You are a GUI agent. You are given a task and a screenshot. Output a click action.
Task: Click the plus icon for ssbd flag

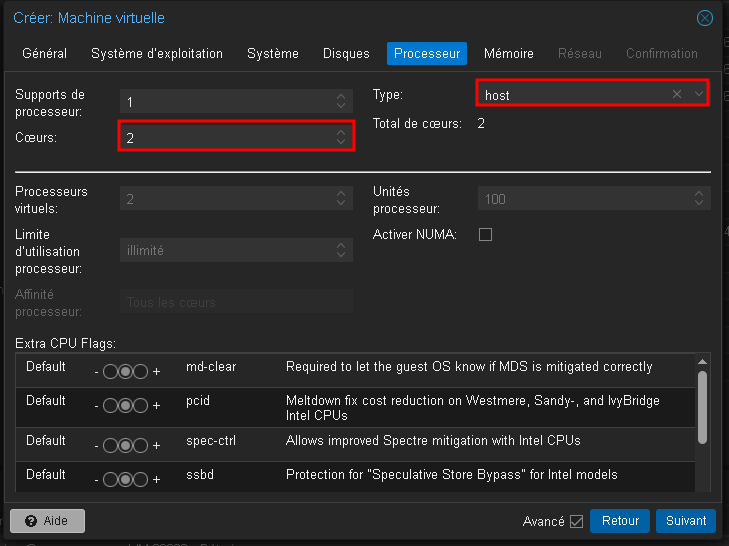click(156, 479)
